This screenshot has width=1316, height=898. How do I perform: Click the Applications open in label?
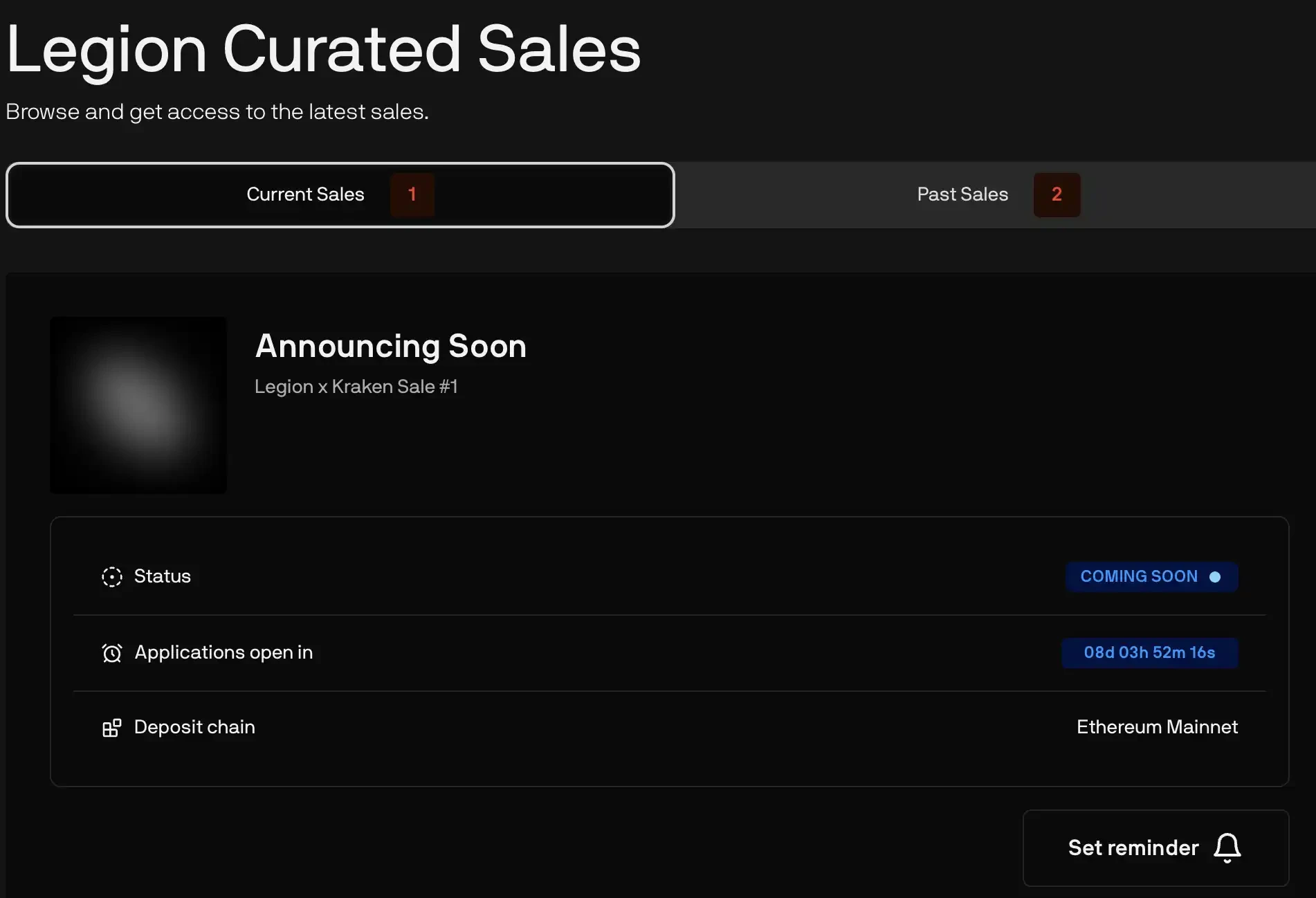223,652
